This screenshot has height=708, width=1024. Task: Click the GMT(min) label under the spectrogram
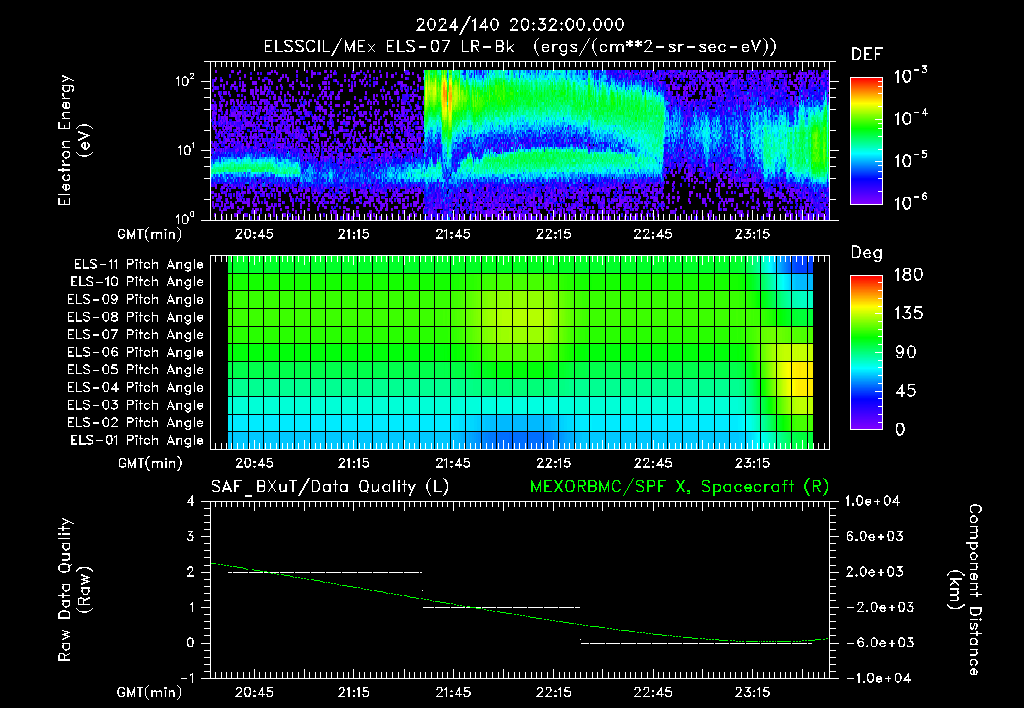(x=150, y=234)
